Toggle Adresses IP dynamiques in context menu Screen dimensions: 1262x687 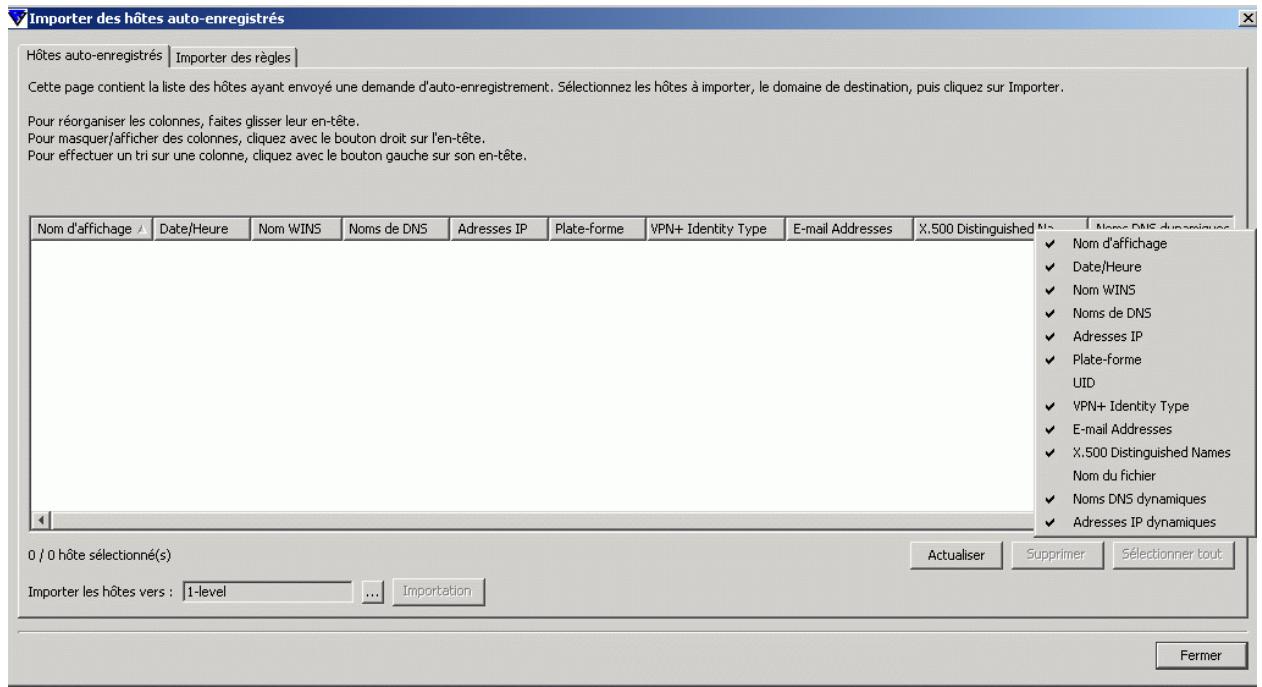(1145, 521)
